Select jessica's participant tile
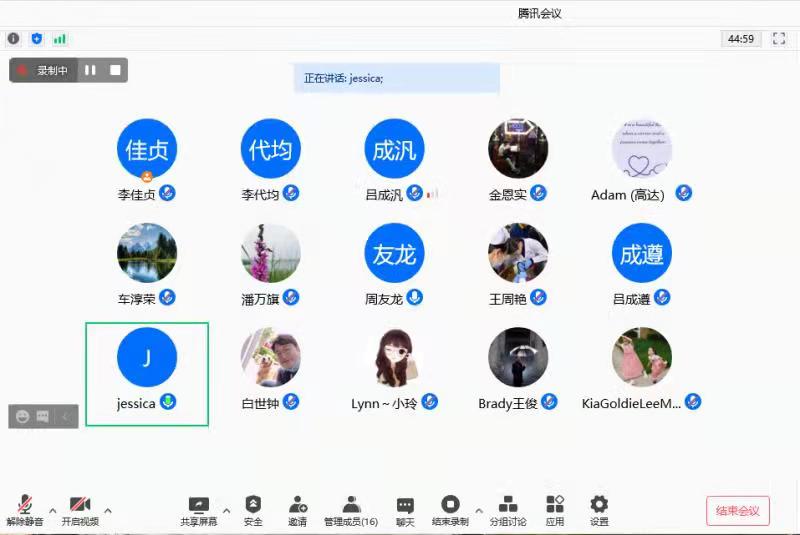800x535 pixels. (147, 373)
